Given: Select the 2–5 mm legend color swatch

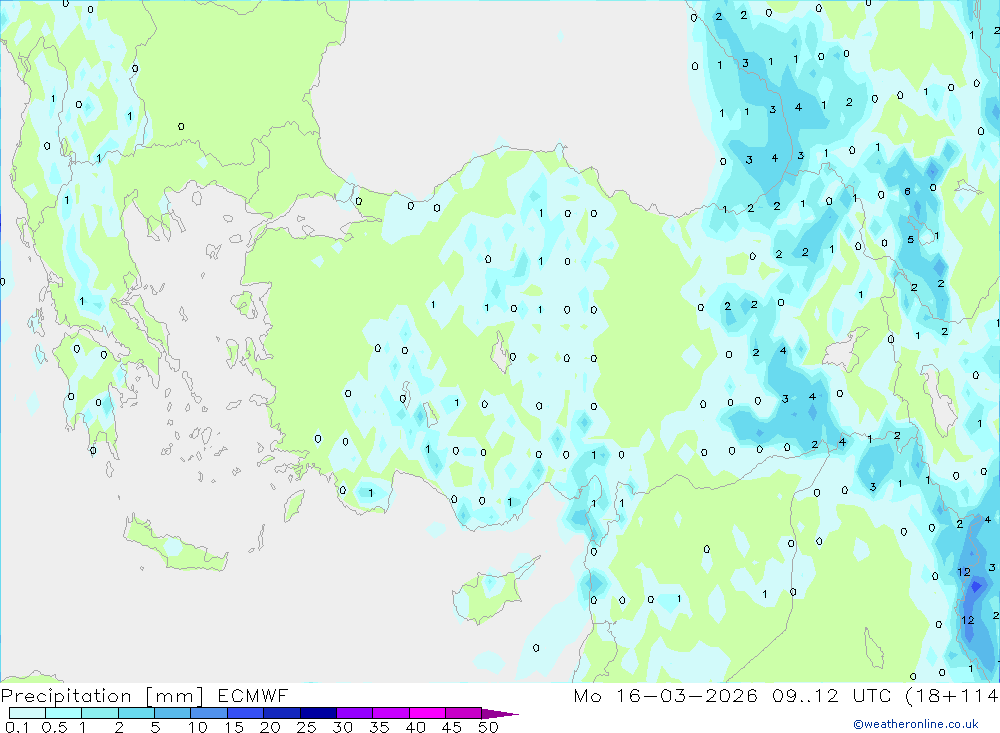Looking at the screenshot, I should (136, 713).
